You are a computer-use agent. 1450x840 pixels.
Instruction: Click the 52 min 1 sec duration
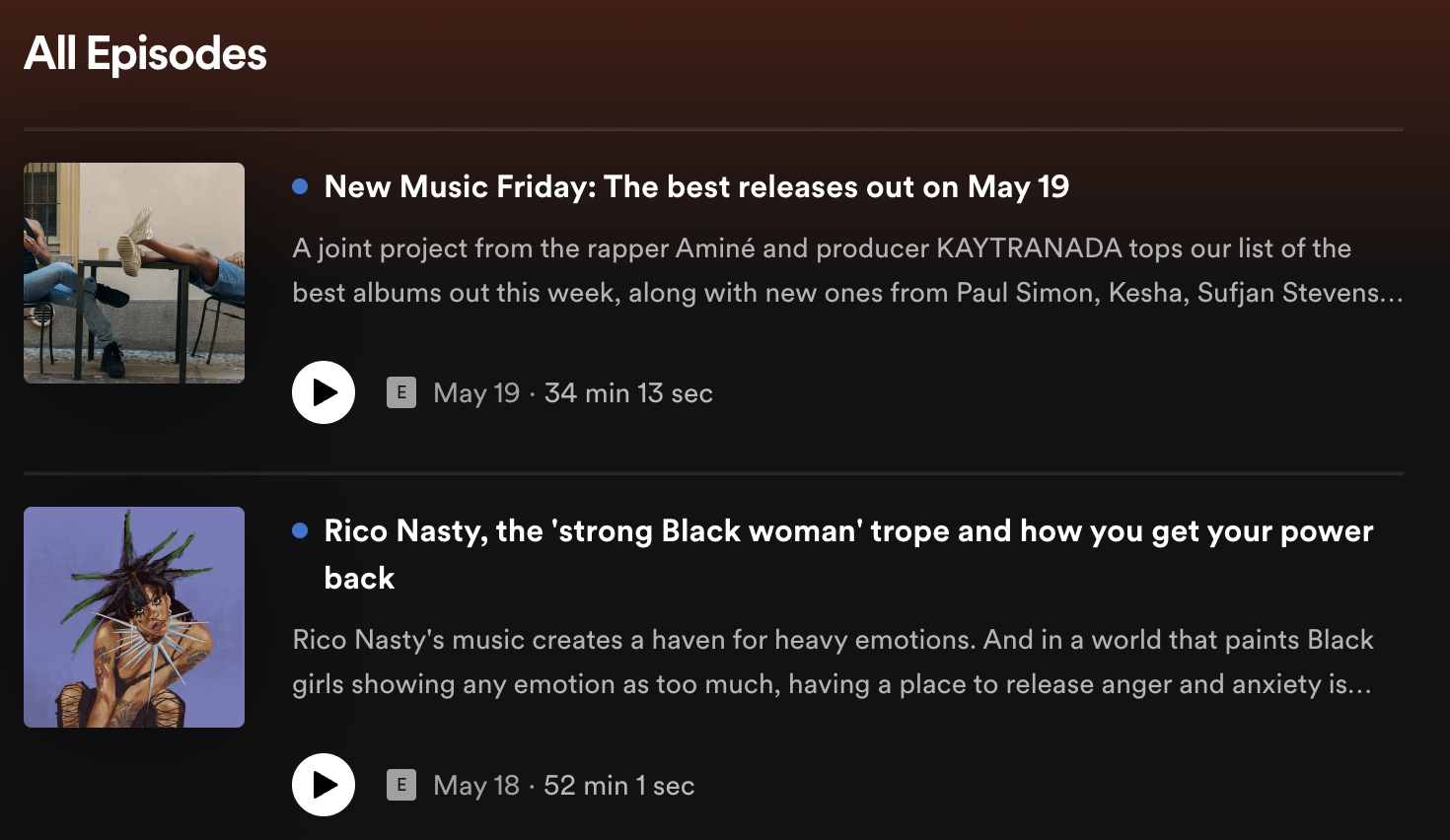[619, 786]
